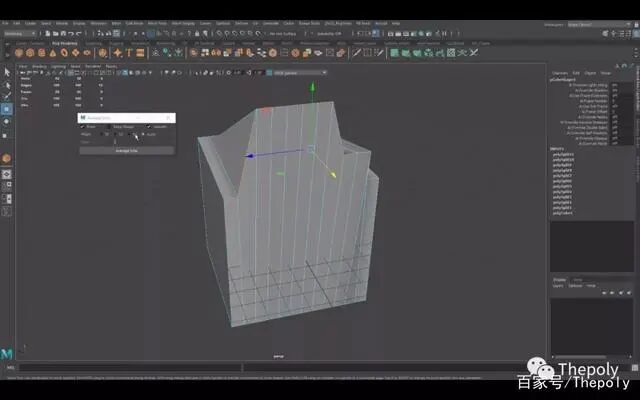This screenshot has height=400, width=640.
Task: Choose the Polygon Cone shelf icon
Action: tap(53, 53)
